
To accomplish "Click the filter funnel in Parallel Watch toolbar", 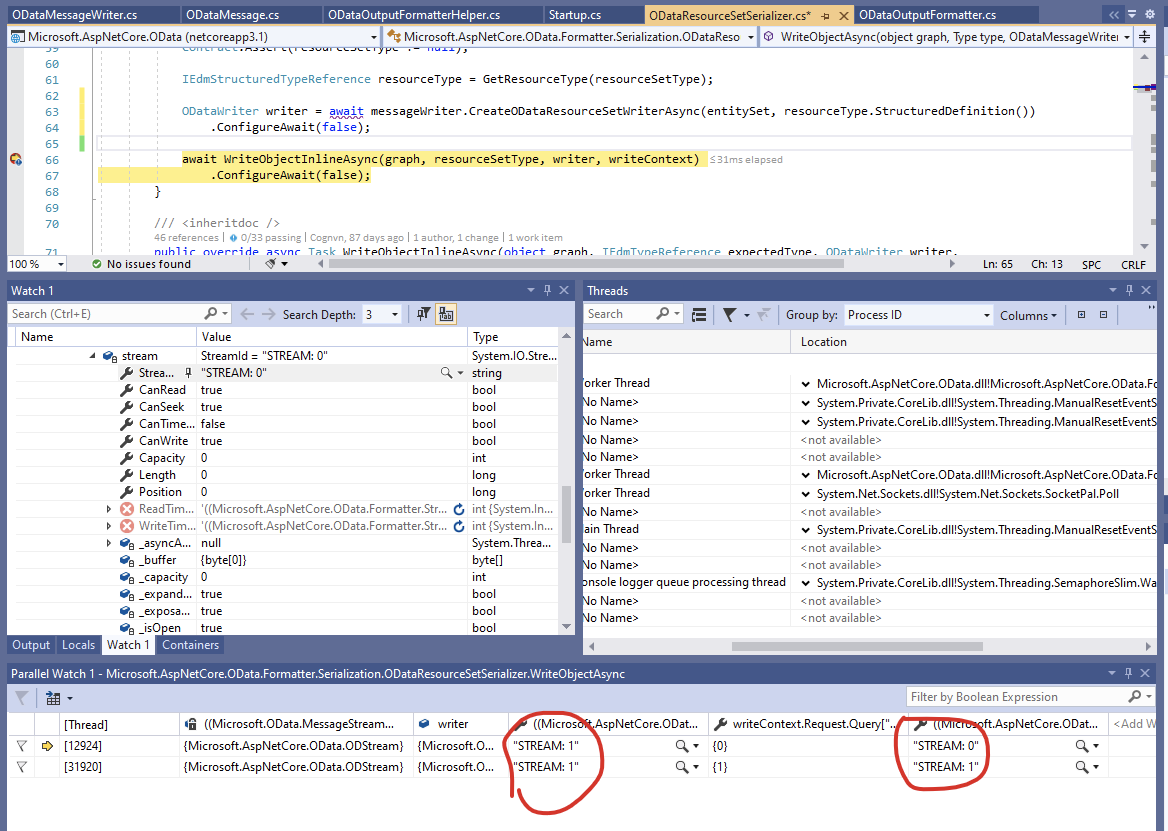I will (x=20, y=697).
